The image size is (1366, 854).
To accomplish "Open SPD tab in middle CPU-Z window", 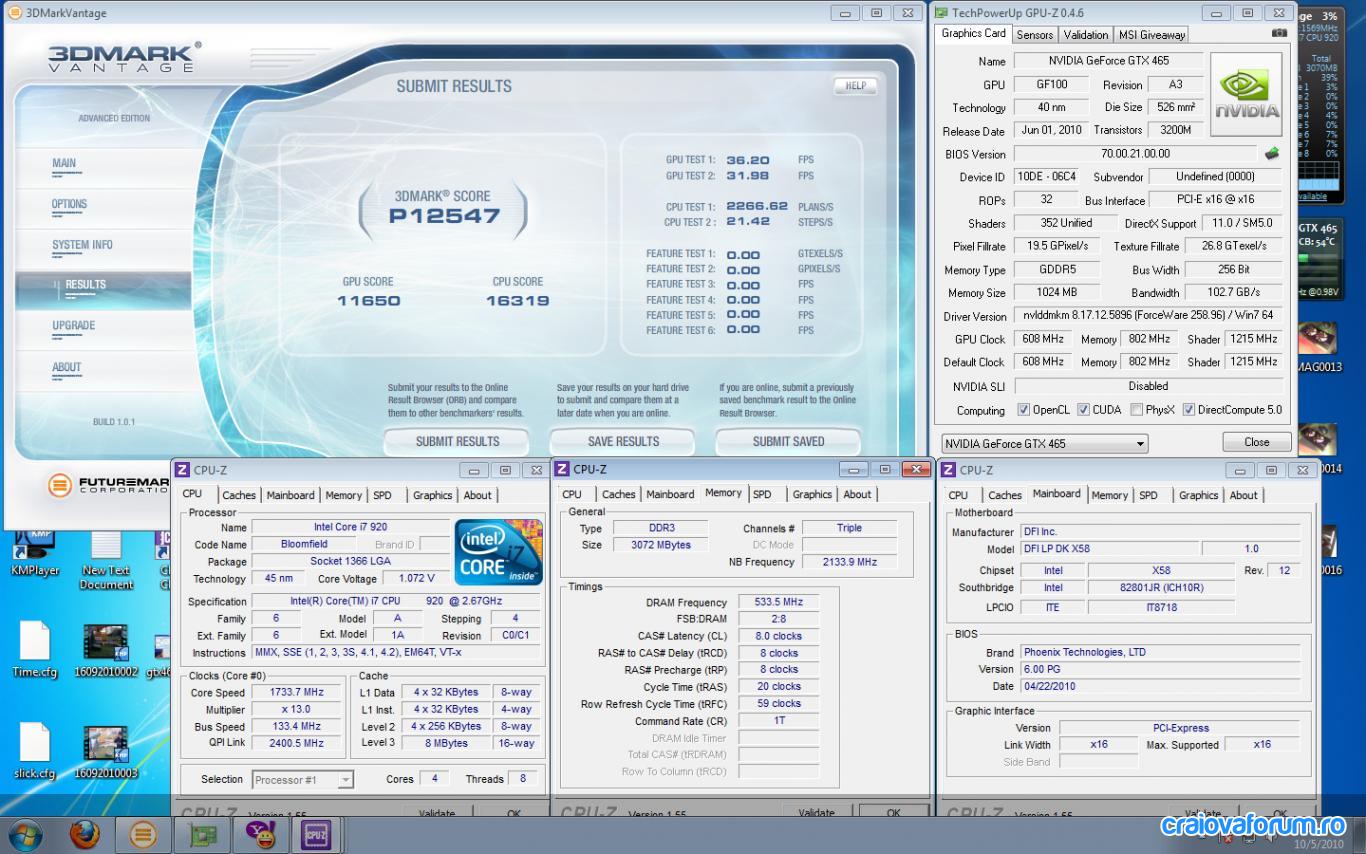I will tap(762, 494).
